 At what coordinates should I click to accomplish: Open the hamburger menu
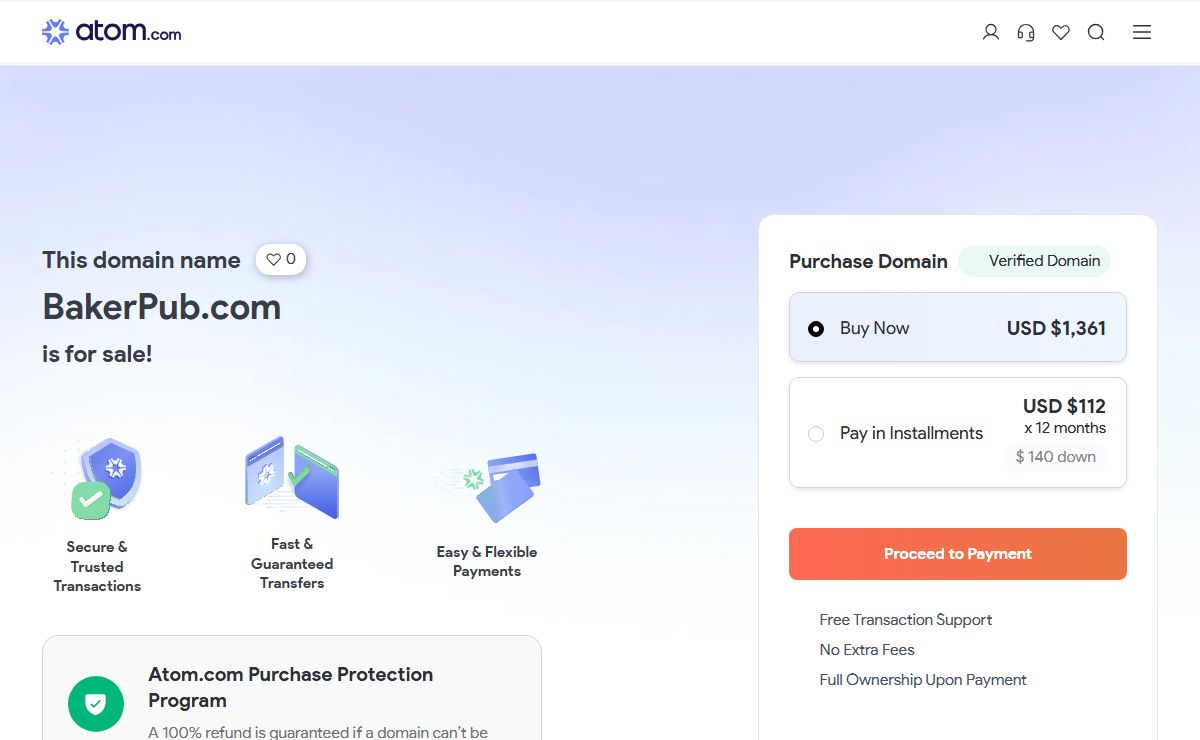1142,32
